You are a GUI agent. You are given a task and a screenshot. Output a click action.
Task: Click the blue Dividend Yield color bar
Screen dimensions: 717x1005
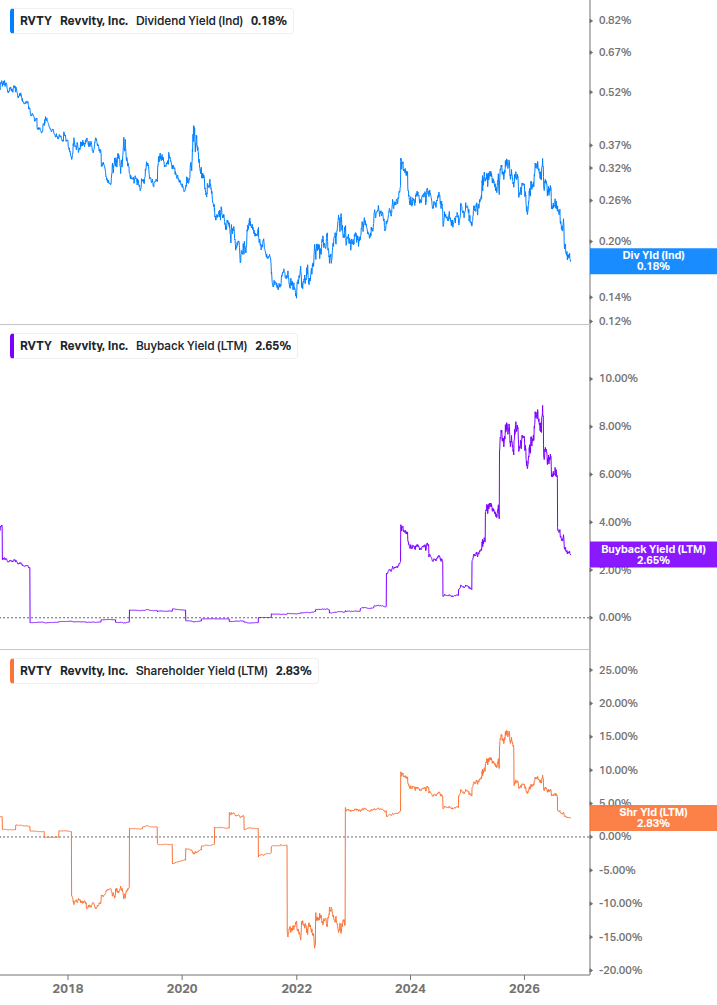12,21
